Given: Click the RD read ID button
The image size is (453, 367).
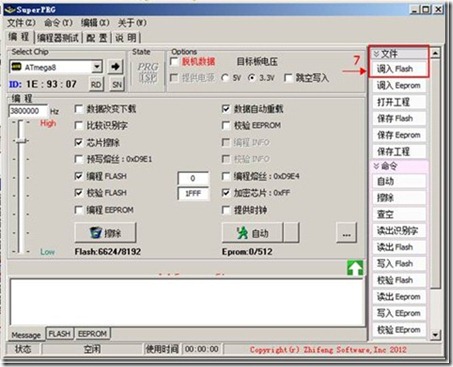Looking at the screenshot, I should click(96, 84).
